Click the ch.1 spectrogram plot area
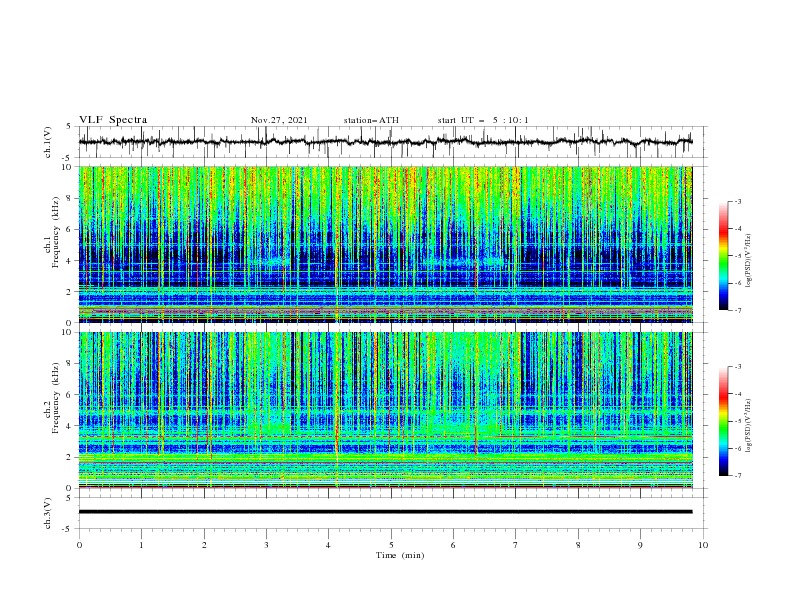This screenshot has height=612, width=792. 385,244
